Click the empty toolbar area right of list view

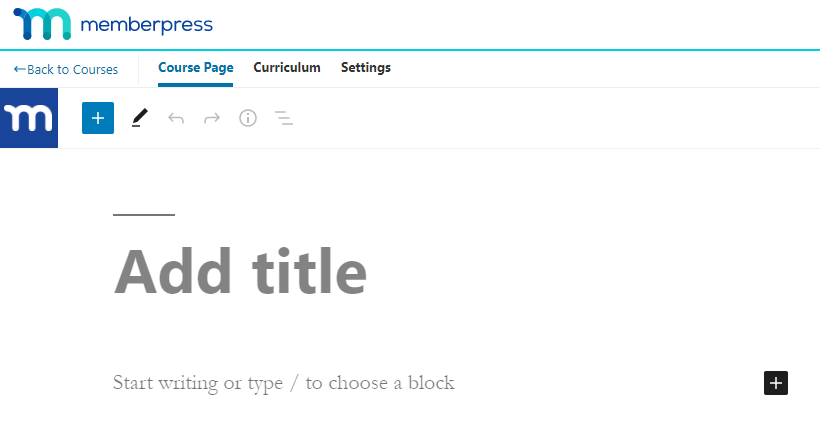pyautogui.click(x=550, y=118)
